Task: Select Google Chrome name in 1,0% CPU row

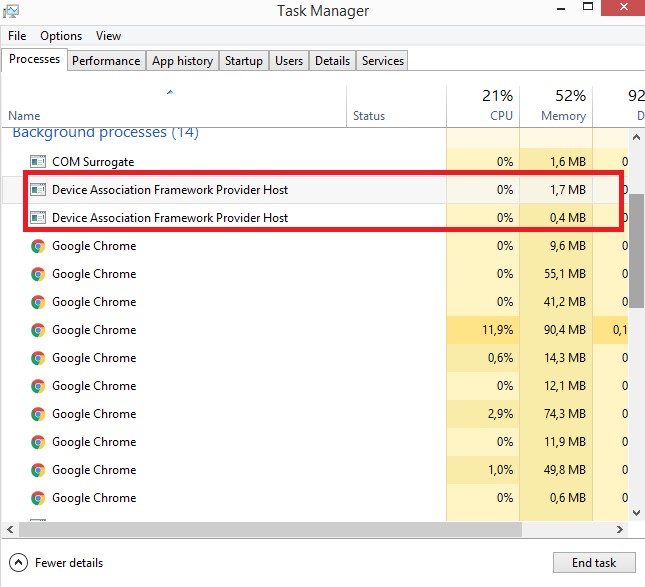Action: point(94,470)
